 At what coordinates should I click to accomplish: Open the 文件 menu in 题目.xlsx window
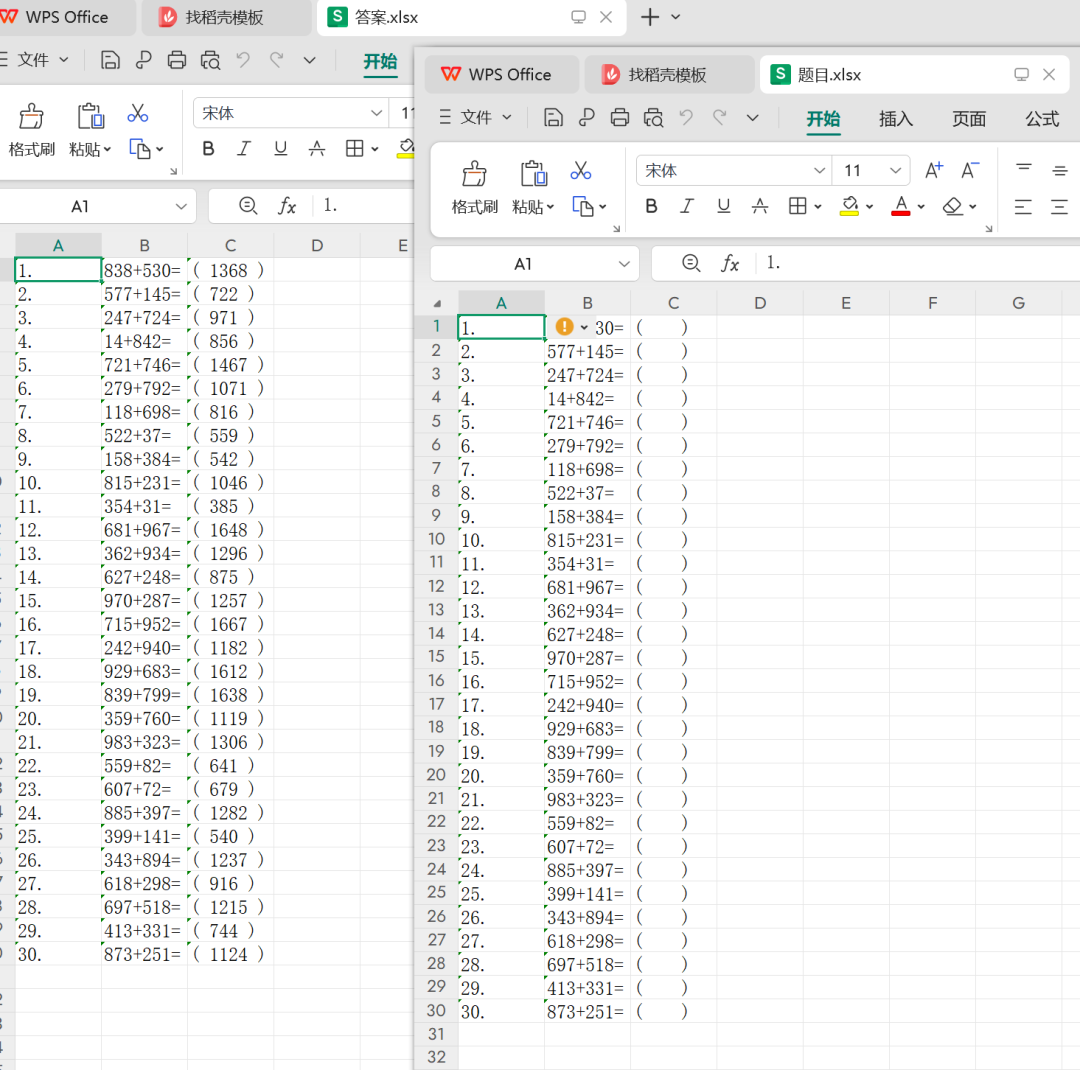(476, 117)
